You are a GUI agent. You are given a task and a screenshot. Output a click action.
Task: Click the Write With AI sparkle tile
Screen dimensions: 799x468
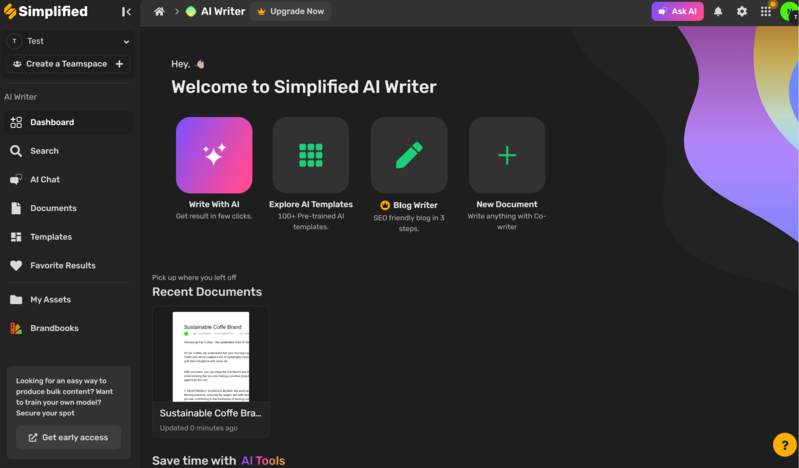click(x=214, y=155)
